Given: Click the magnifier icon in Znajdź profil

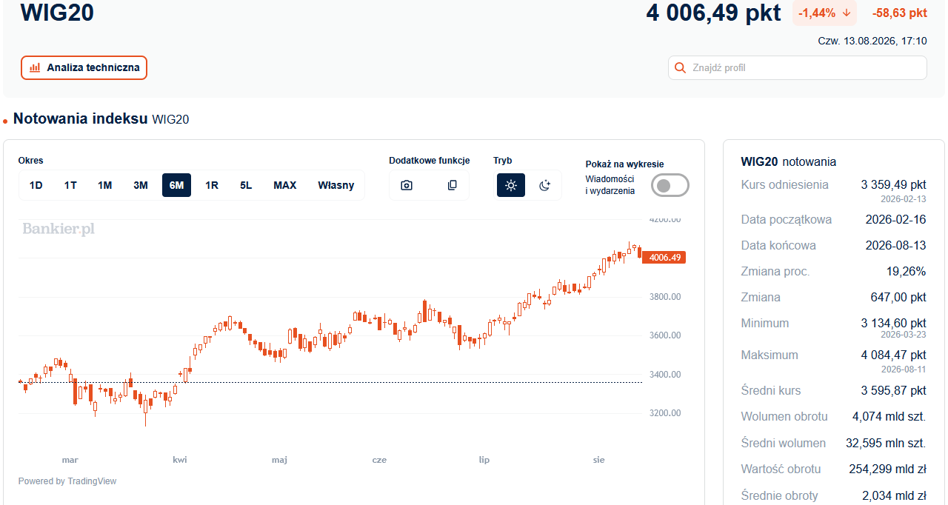Looking at the screenshot, I should [680, 68].
